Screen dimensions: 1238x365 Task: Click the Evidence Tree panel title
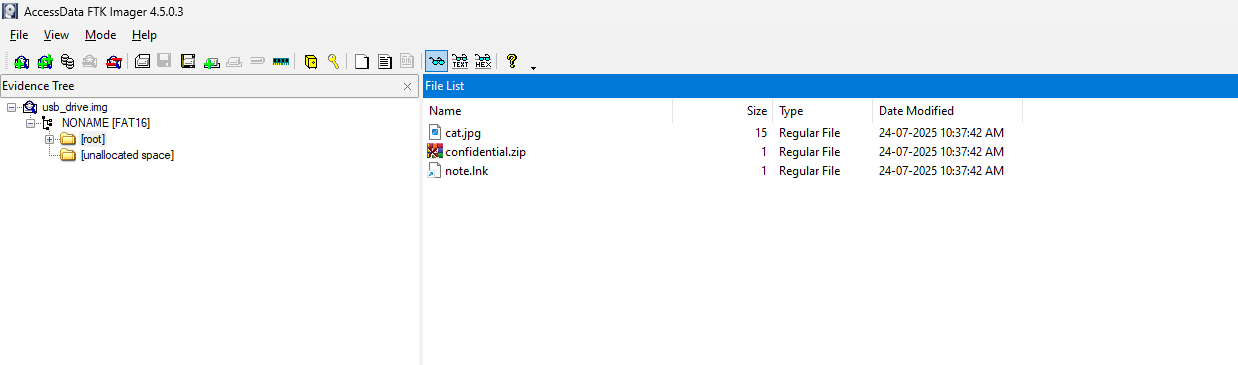[38, 86]
